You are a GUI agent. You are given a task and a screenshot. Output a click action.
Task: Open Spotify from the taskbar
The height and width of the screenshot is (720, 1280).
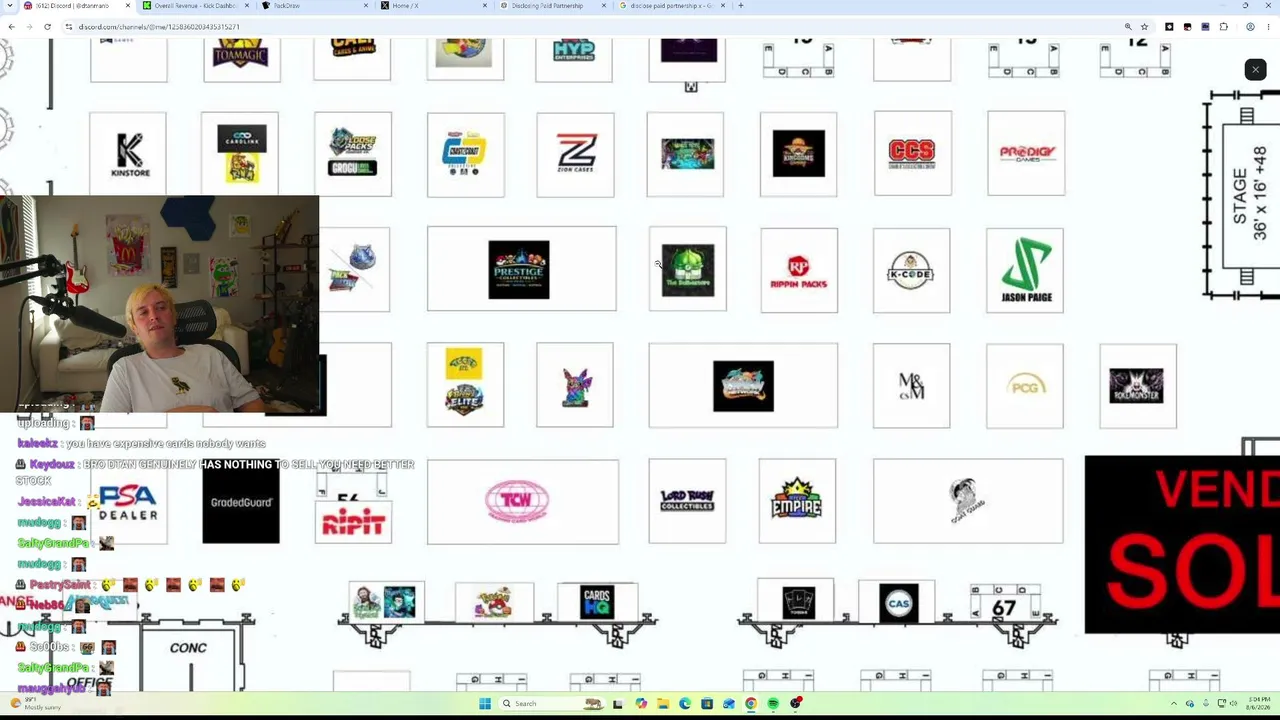point(773,704)
